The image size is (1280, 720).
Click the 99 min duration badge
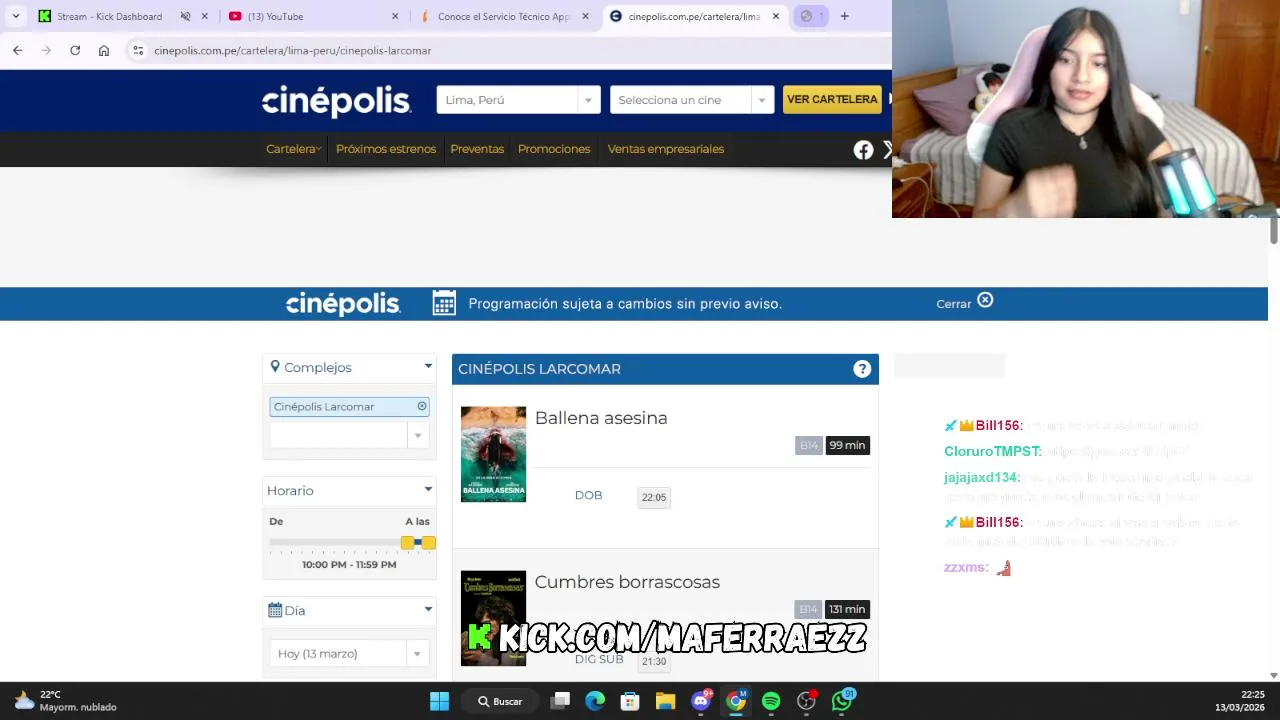847,445
